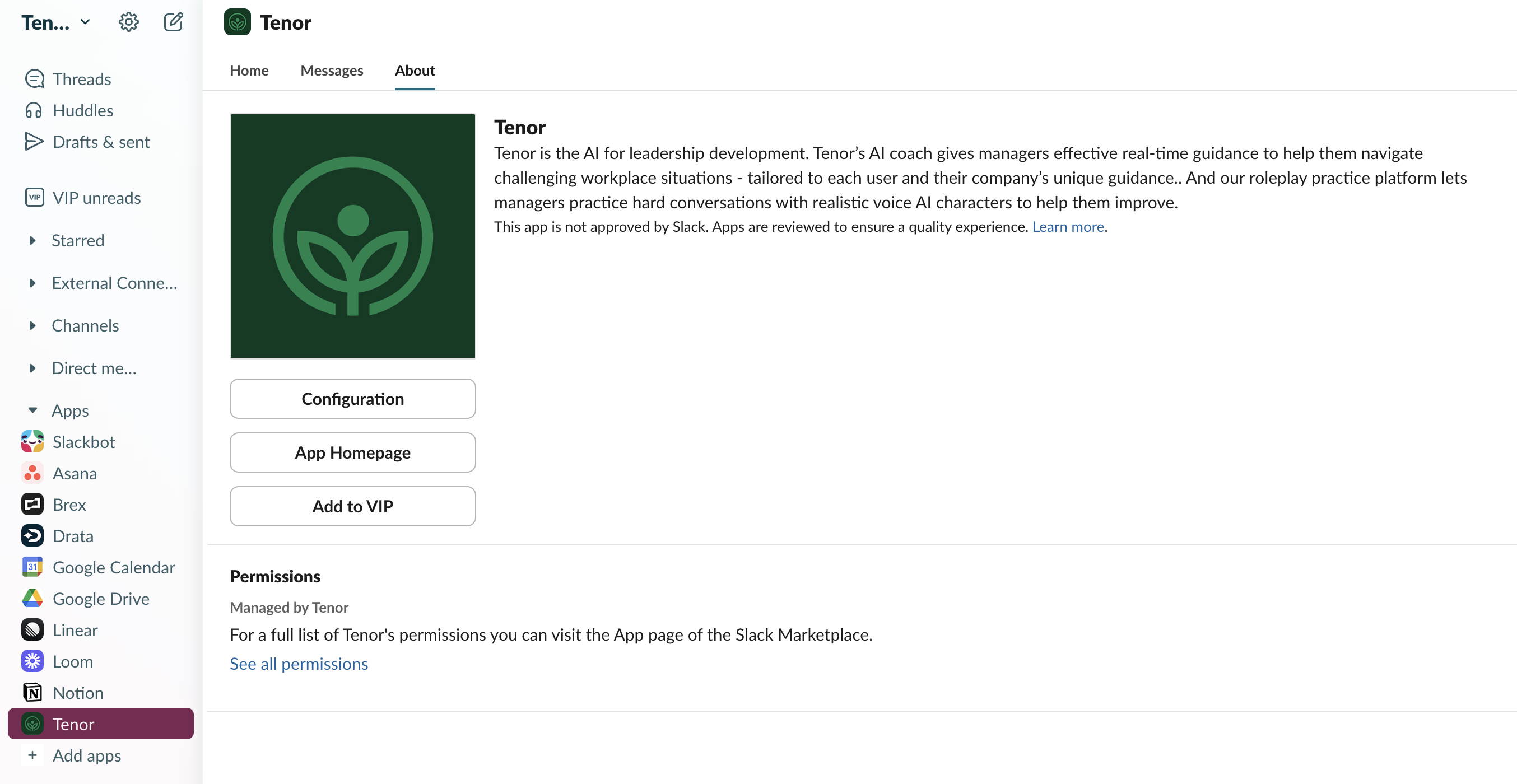The height and width of the screenshot is (784, 1517).
Task: Open the Linear app icon
Action: tap(32, 630)
